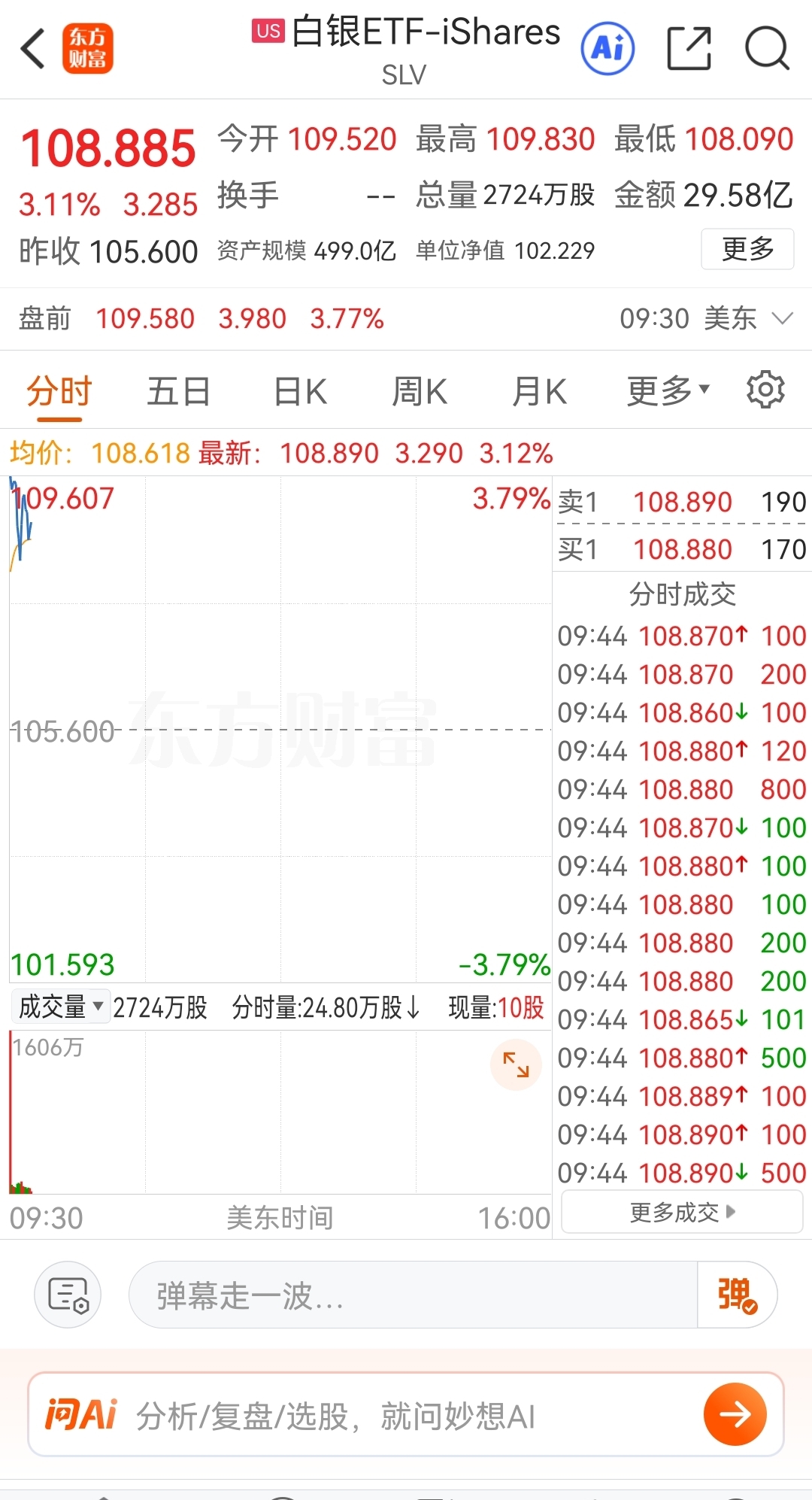Select the 108.860 trade row
This screenshot has width=812, height=1500.
682,712
